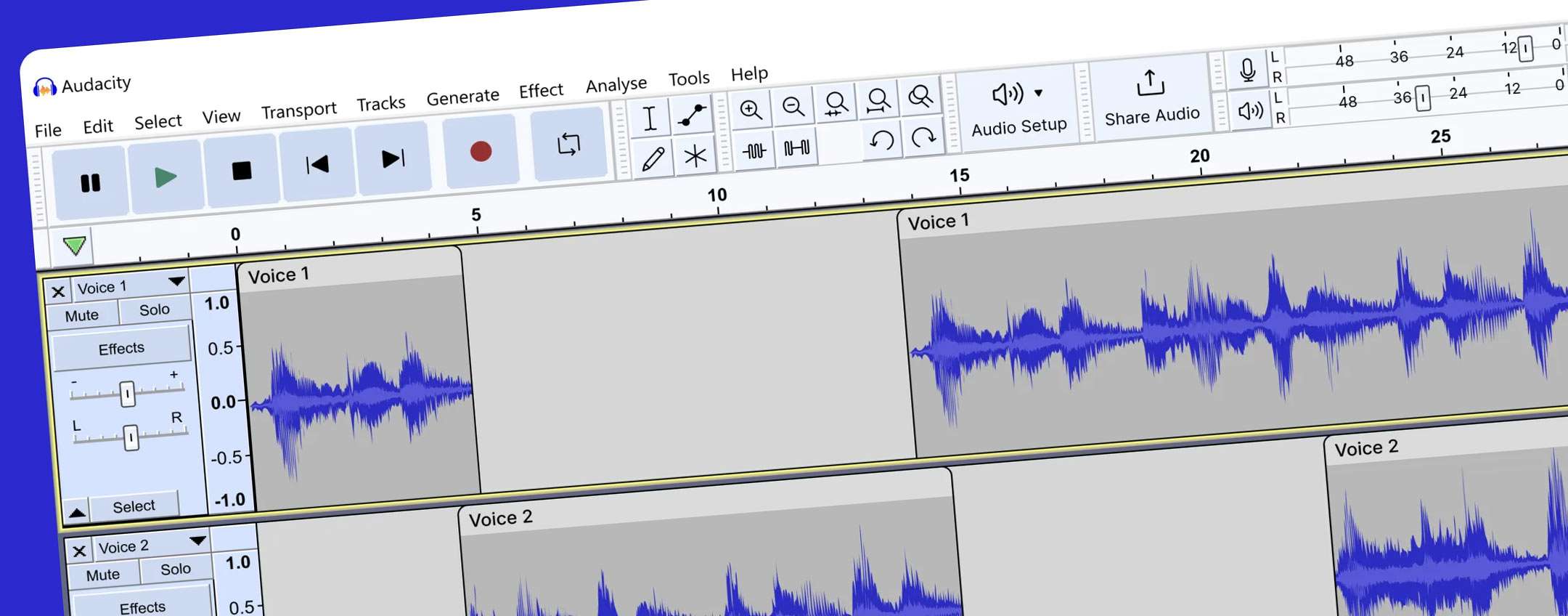Zoom out with the magnifier minus icon

pos(793,107)
